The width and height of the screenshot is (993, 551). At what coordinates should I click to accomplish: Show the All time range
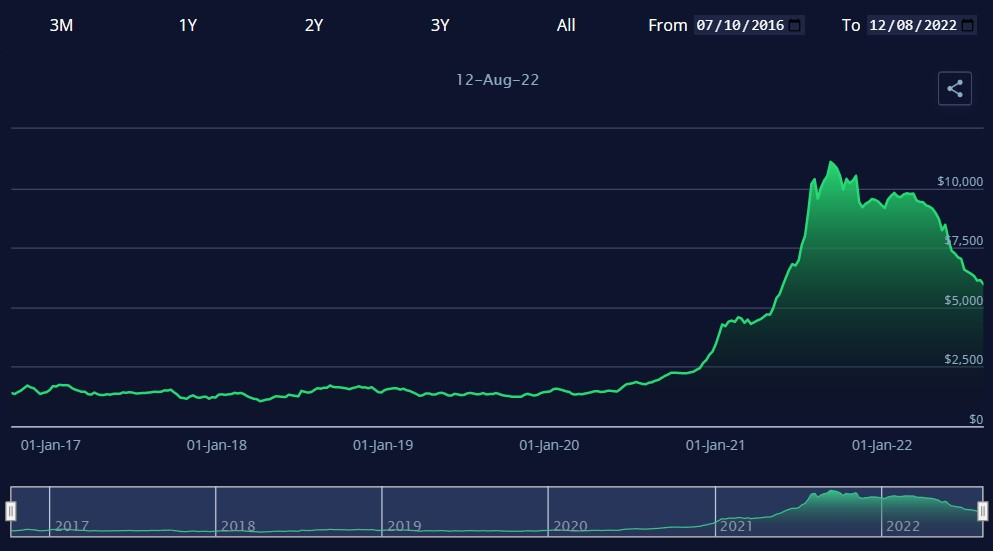tap(566, 25)
